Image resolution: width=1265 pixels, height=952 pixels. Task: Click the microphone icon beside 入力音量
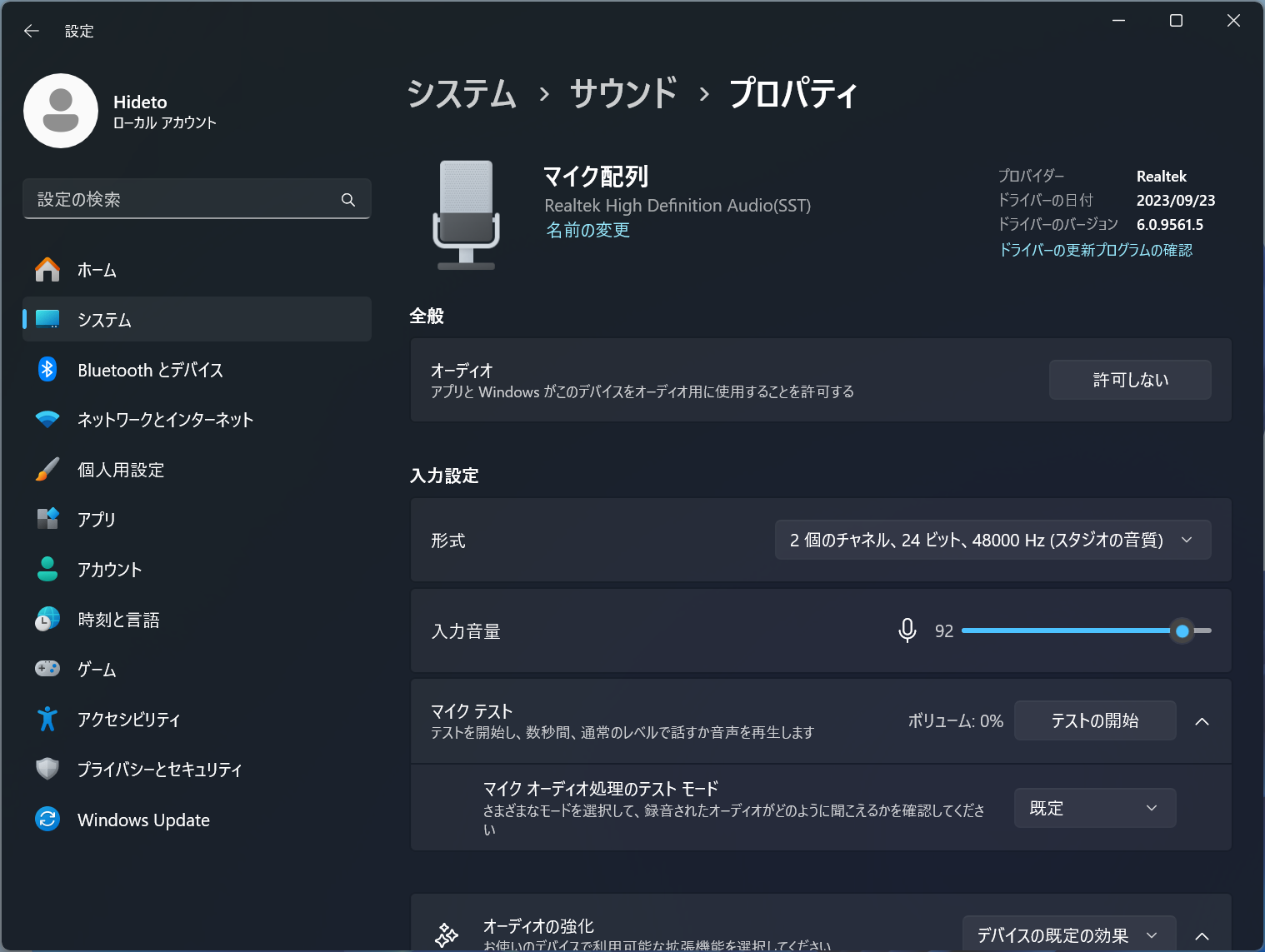(x=907, y=631)
